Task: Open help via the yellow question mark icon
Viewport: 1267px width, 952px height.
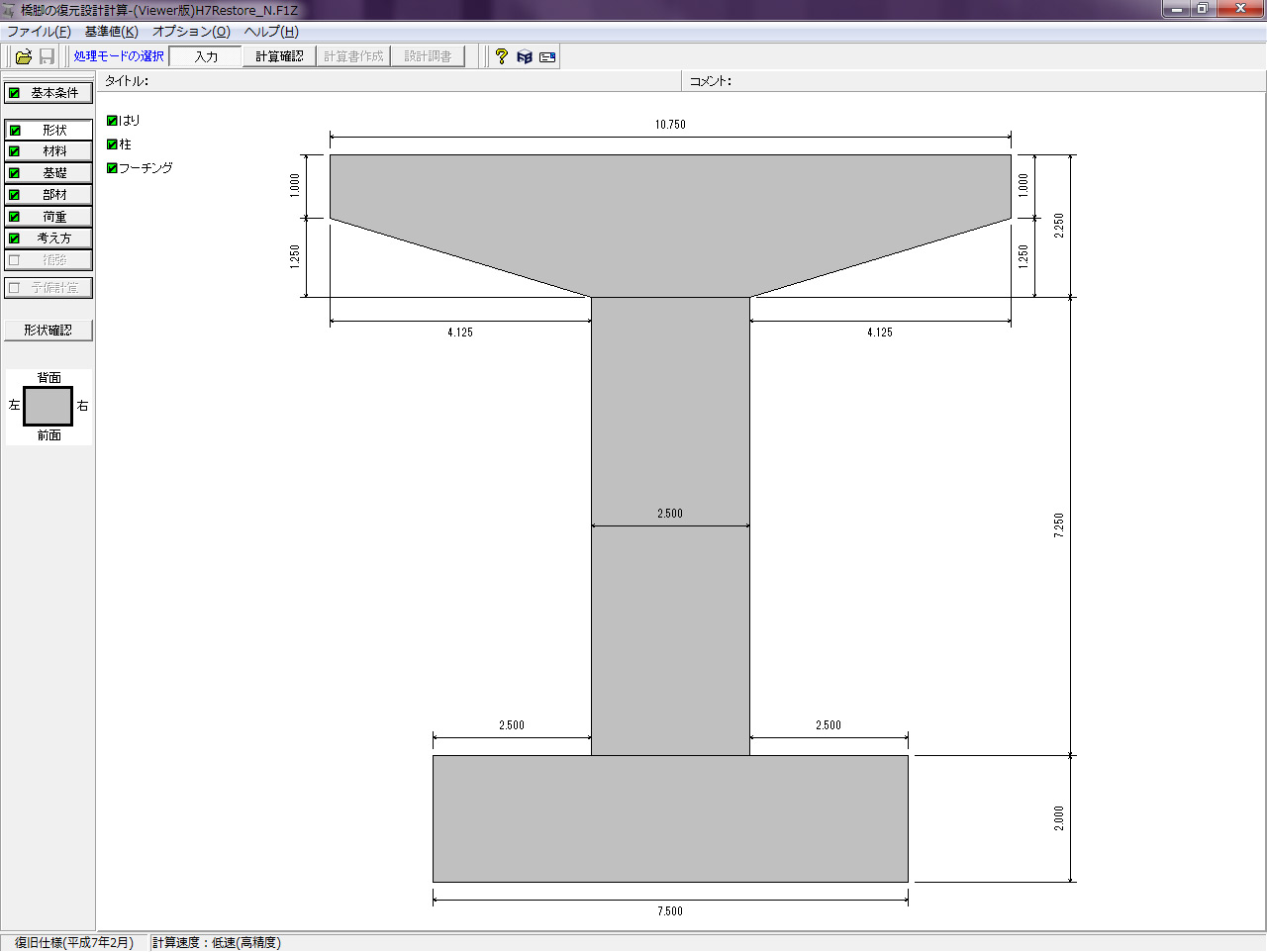Action: [502, 56]
